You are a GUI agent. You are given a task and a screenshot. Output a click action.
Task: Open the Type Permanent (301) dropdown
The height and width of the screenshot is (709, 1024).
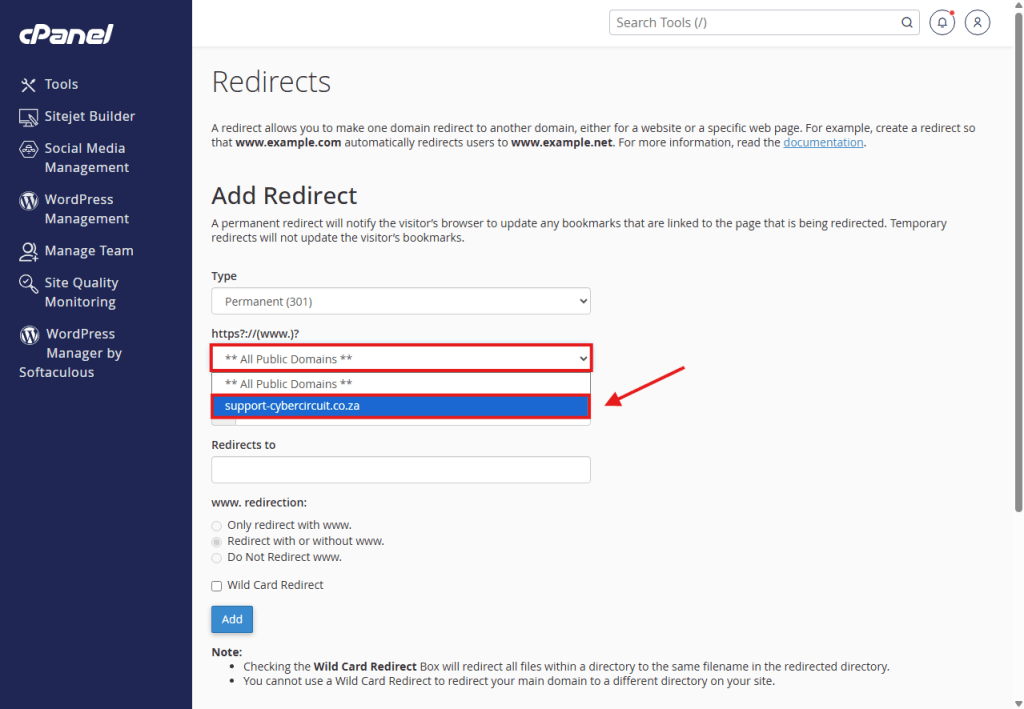(400, 301)
